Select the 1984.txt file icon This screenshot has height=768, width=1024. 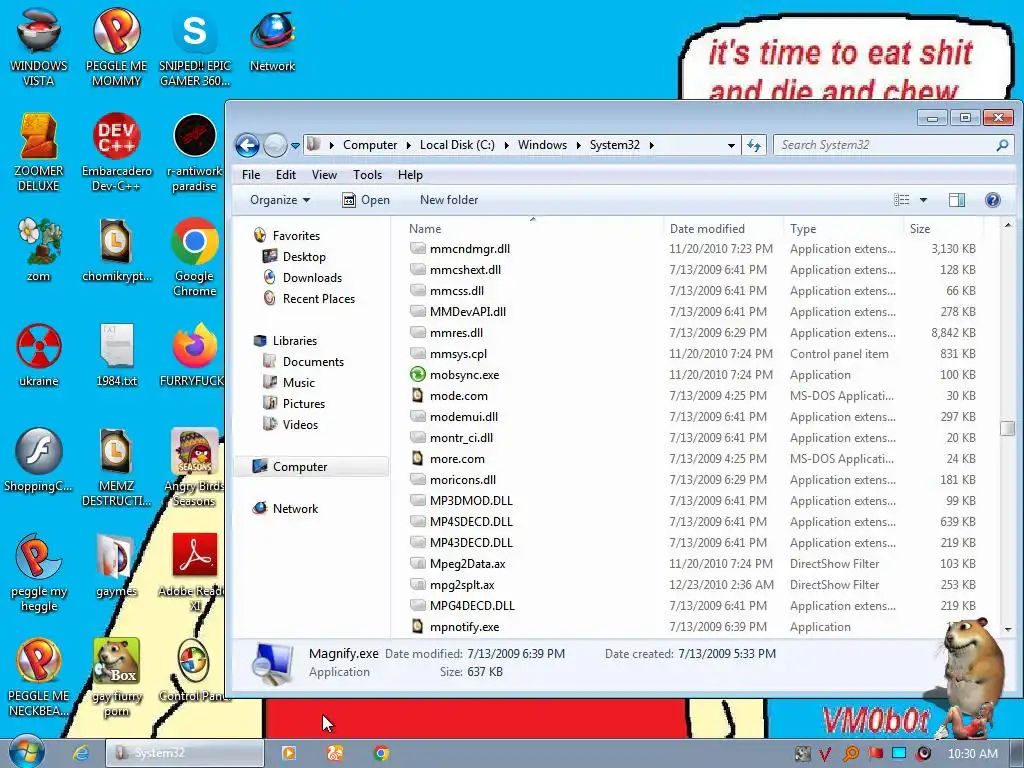coord(116,355)
